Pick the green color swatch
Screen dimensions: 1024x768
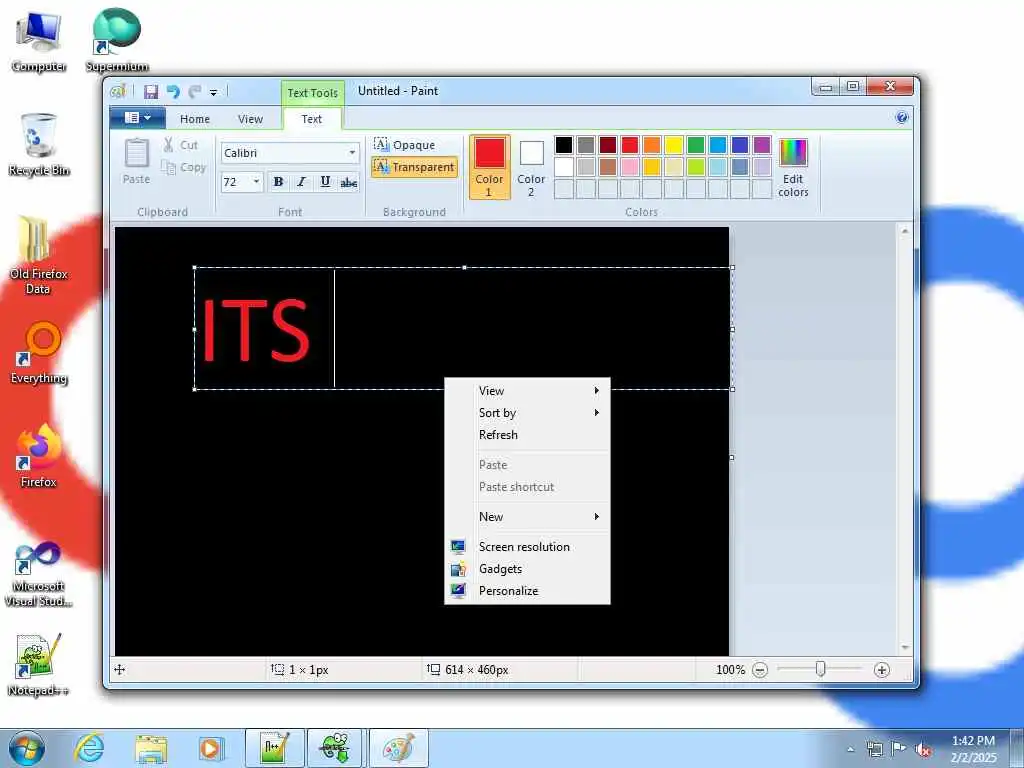click(696, 144)
